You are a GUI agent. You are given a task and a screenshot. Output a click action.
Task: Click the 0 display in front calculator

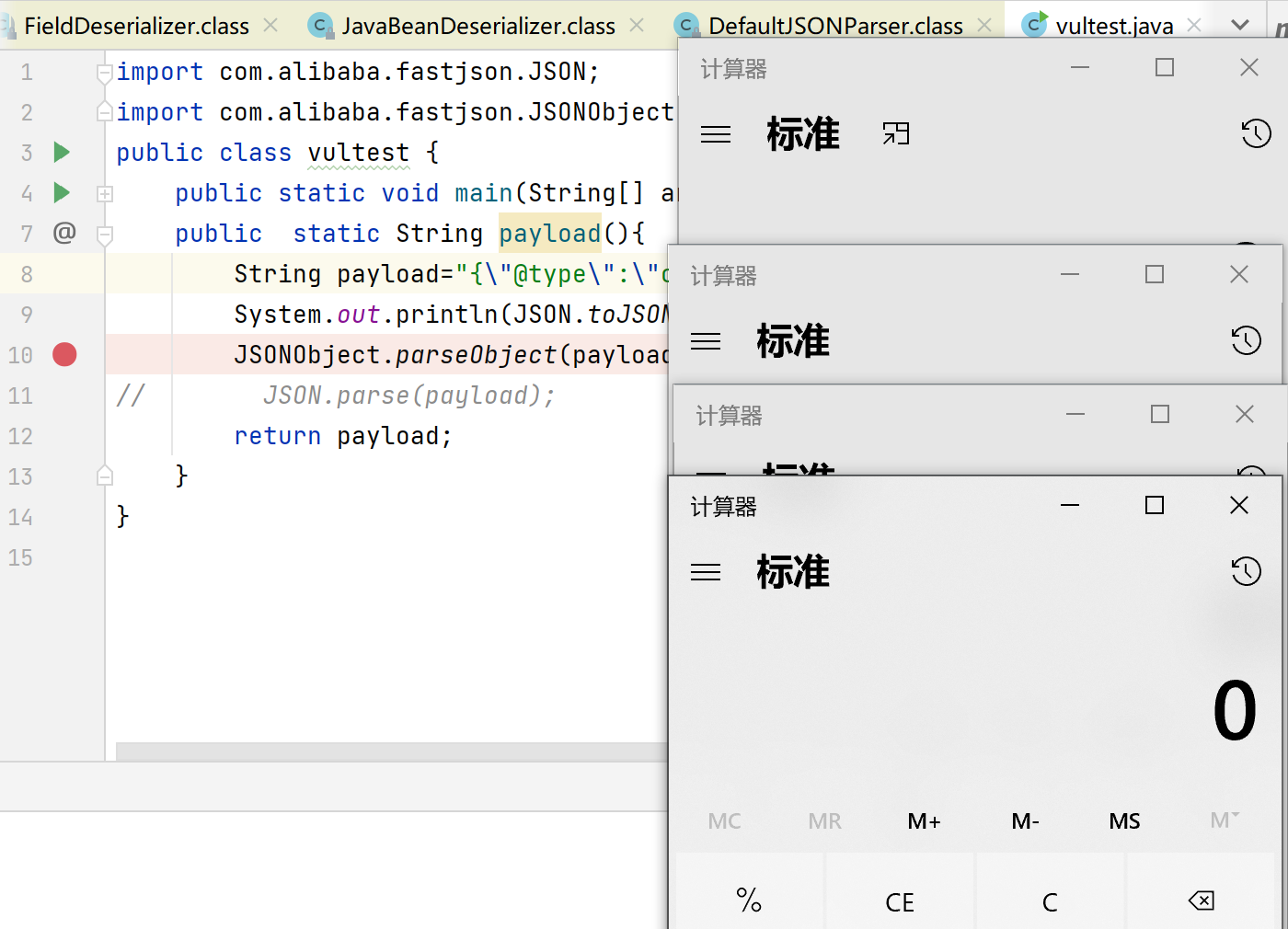[1235, 711]
